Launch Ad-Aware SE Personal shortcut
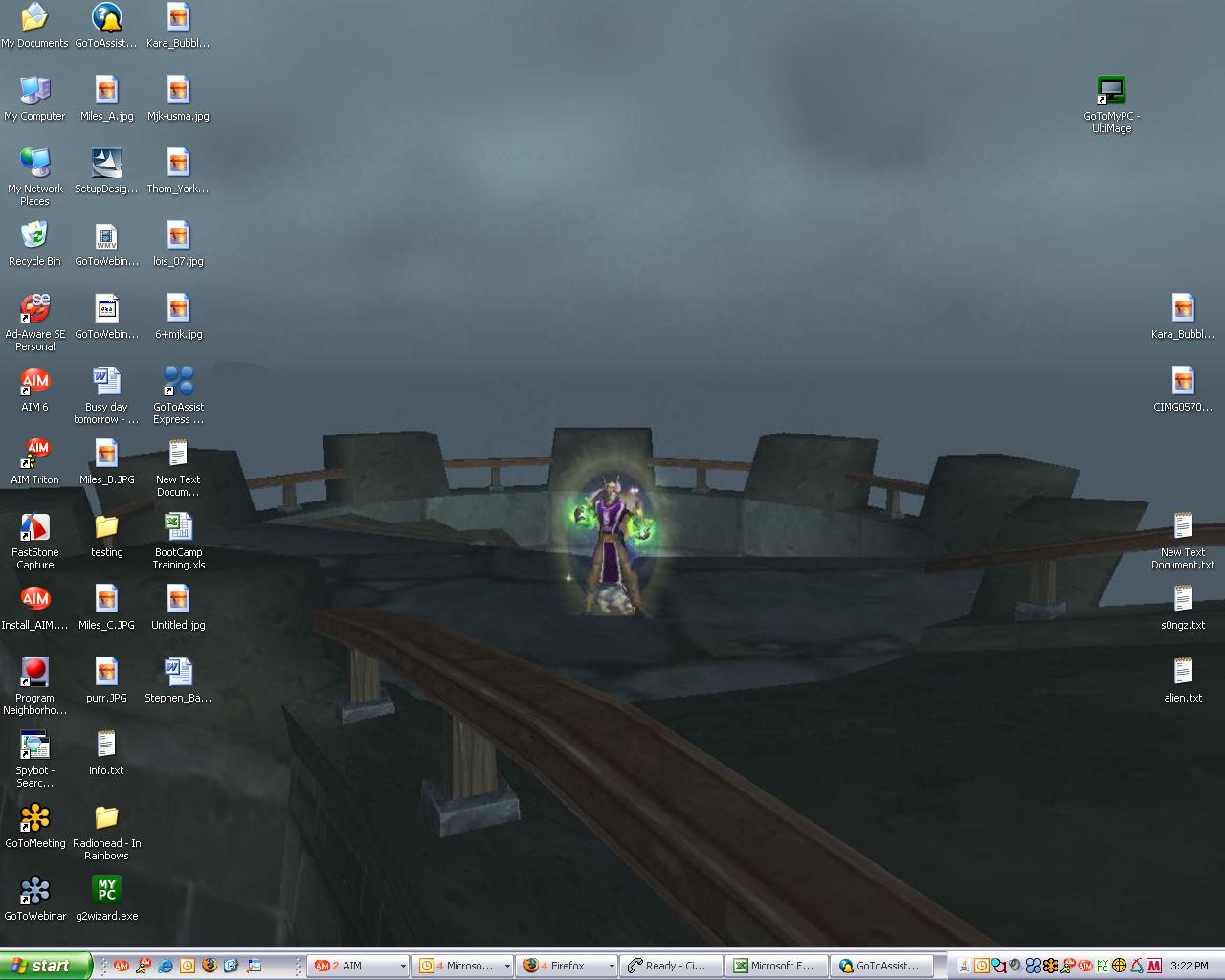Viewport: 1225px width, 980px height. click(x=34, y=323)
